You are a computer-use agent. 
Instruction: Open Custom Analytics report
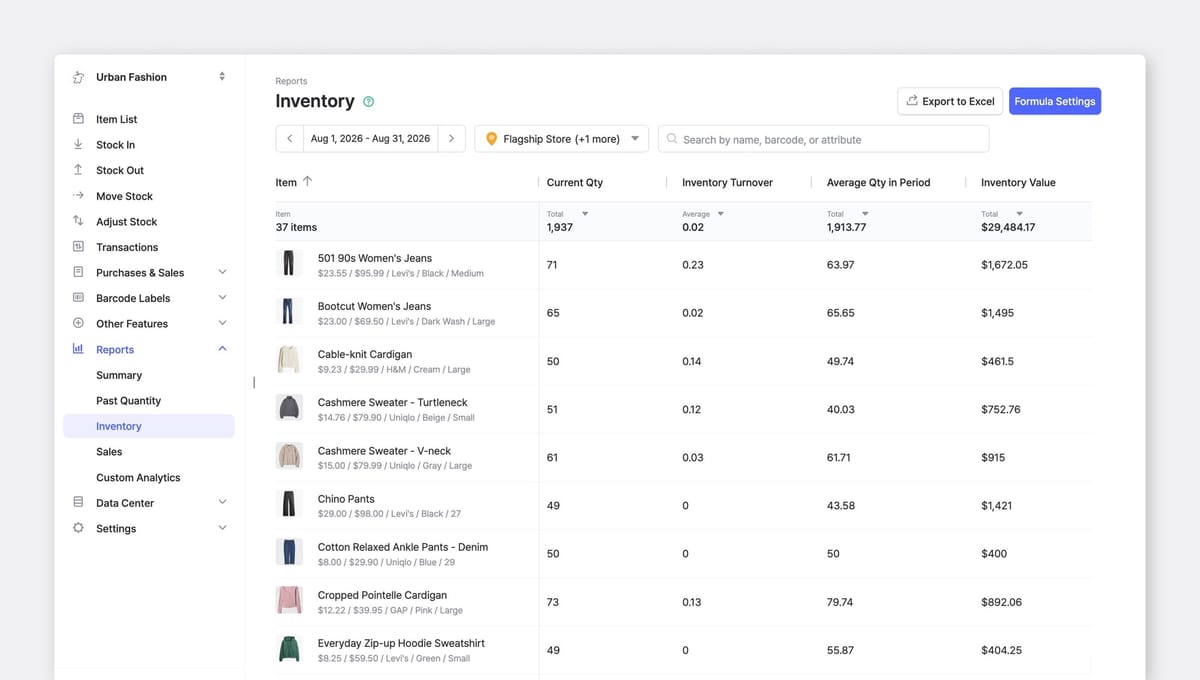click(x=138, y=477)
